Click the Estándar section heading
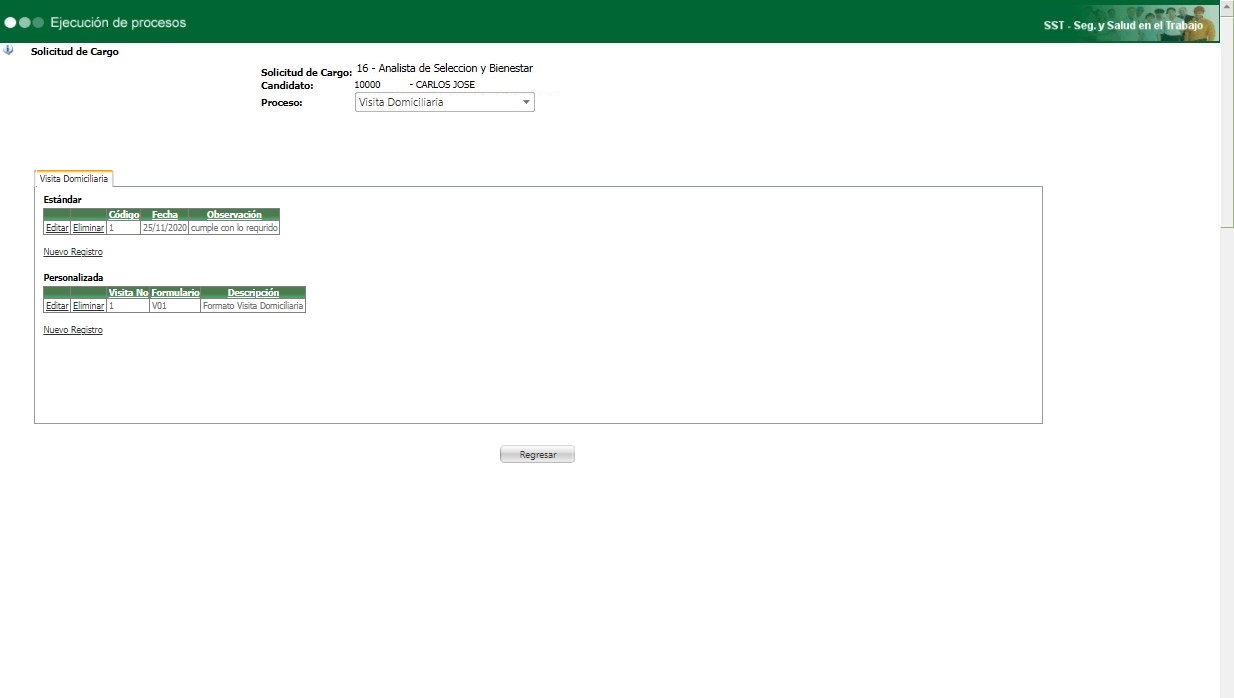This screenshot has width=1234, height=698. coord(63,200)
